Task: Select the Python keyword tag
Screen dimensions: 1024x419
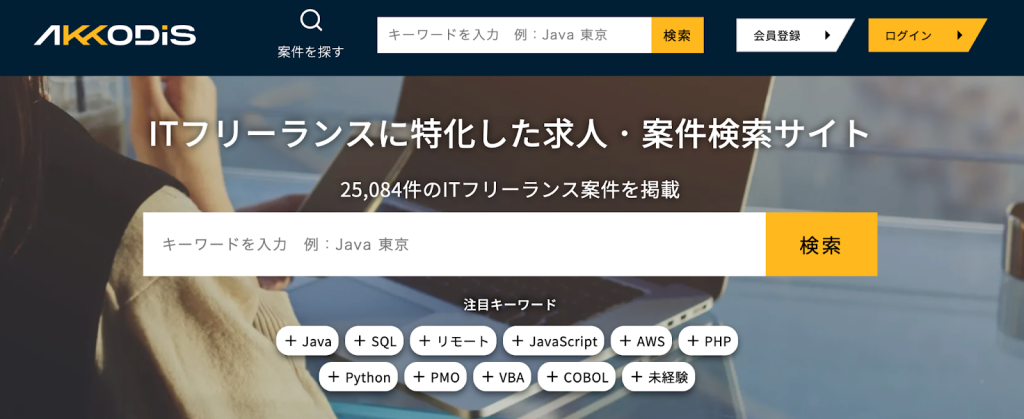Action: click(359, 377)
